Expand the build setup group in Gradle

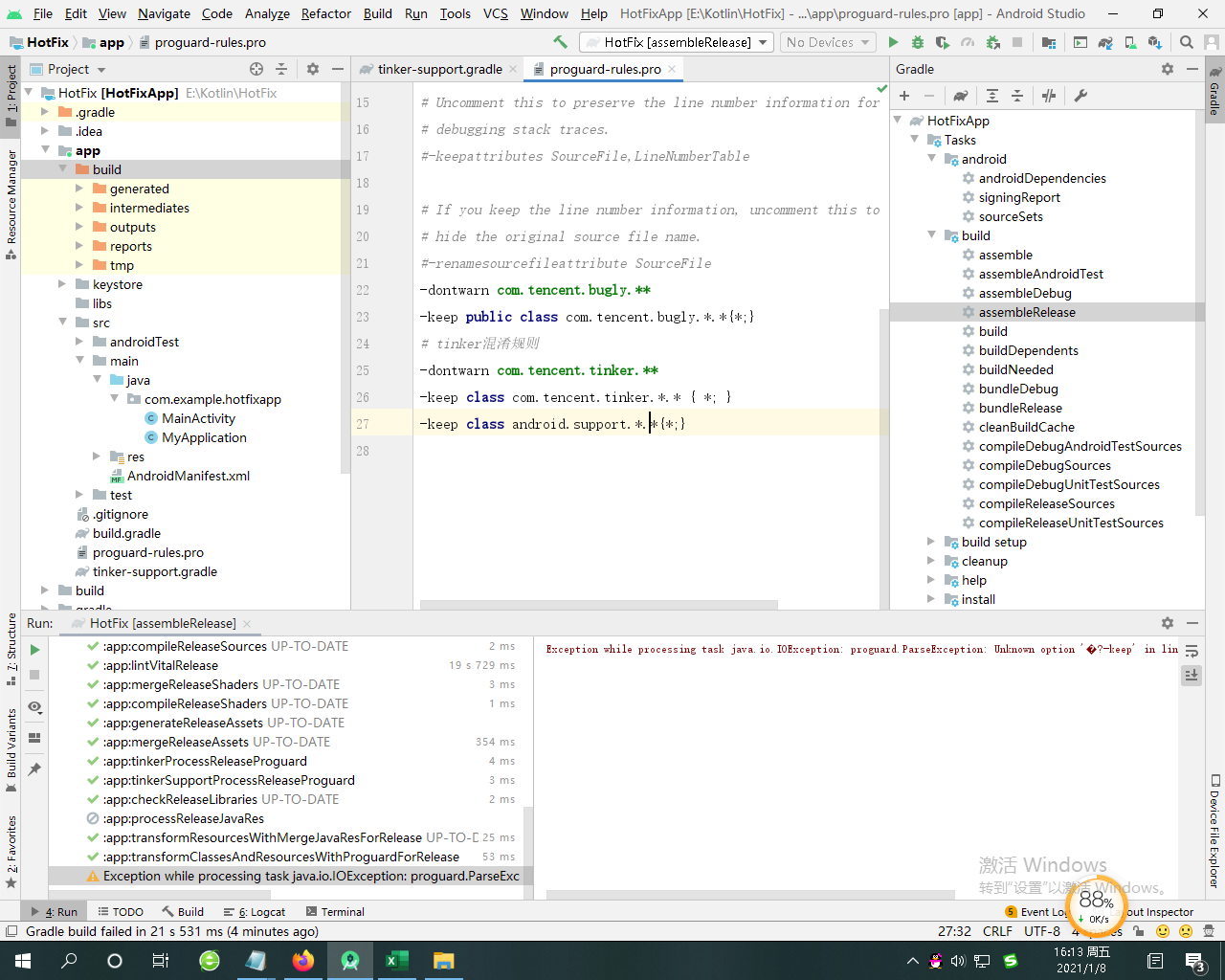click(x=931, y=542)
